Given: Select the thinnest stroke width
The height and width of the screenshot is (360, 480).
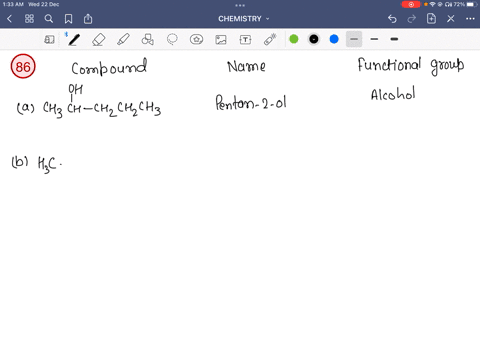Looking at the screenshot, I should click(x=354, y=39).
